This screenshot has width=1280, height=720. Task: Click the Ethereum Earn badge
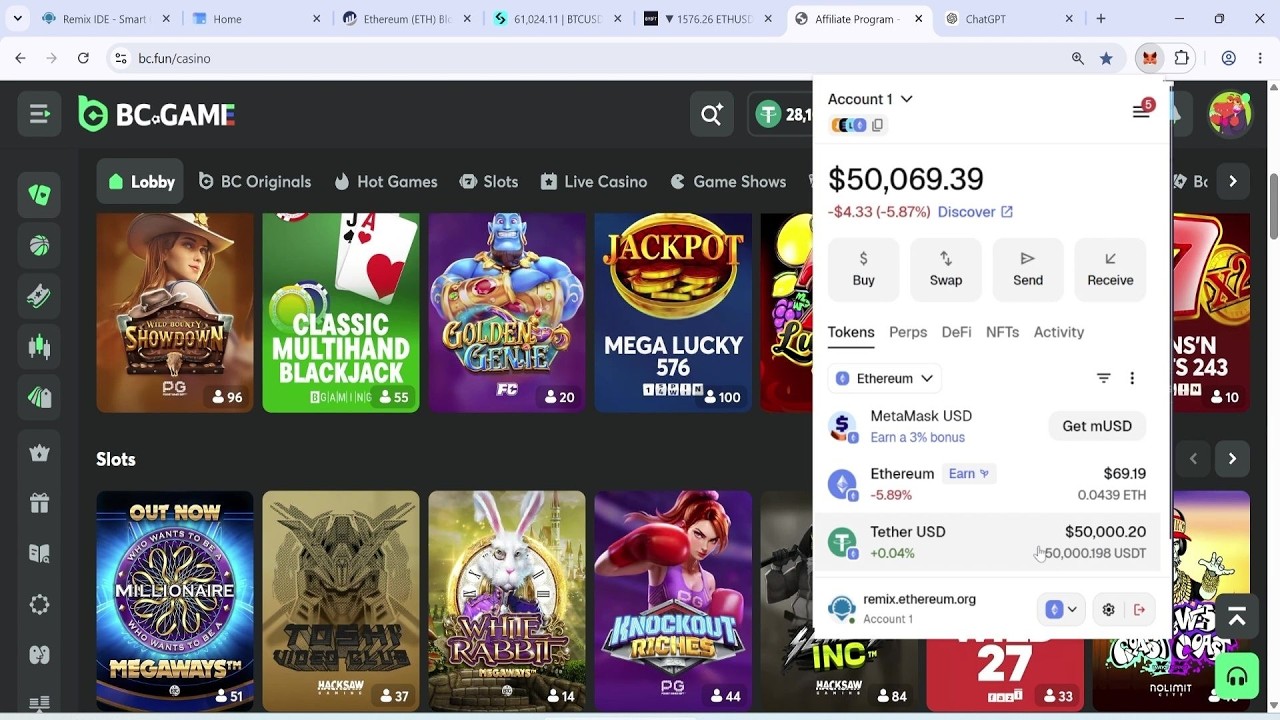[968, 474]
